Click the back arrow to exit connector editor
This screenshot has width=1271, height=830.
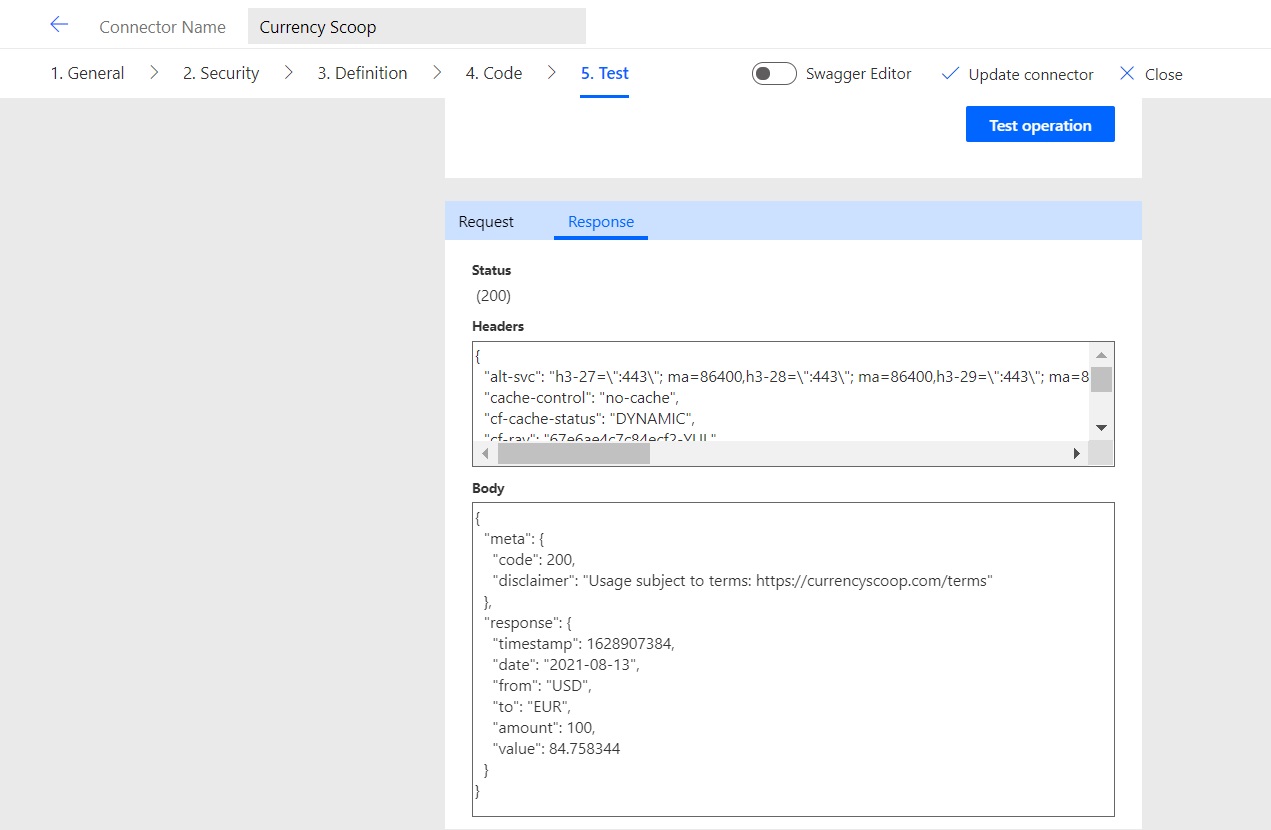point(58,25)
